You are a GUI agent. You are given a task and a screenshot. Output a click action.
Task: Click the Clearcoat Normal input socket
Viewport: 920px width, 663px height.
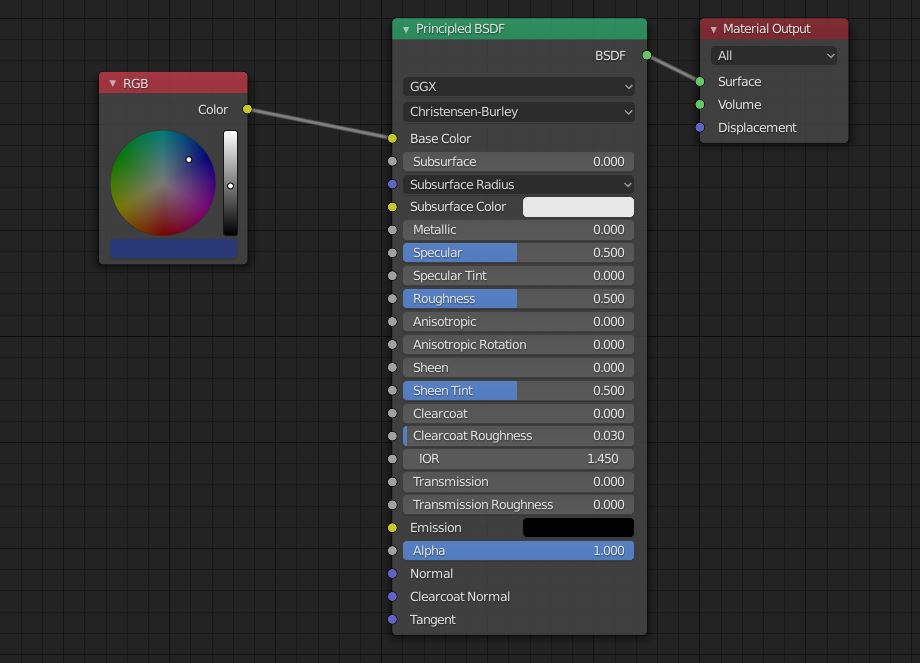(x=393, y=596)
